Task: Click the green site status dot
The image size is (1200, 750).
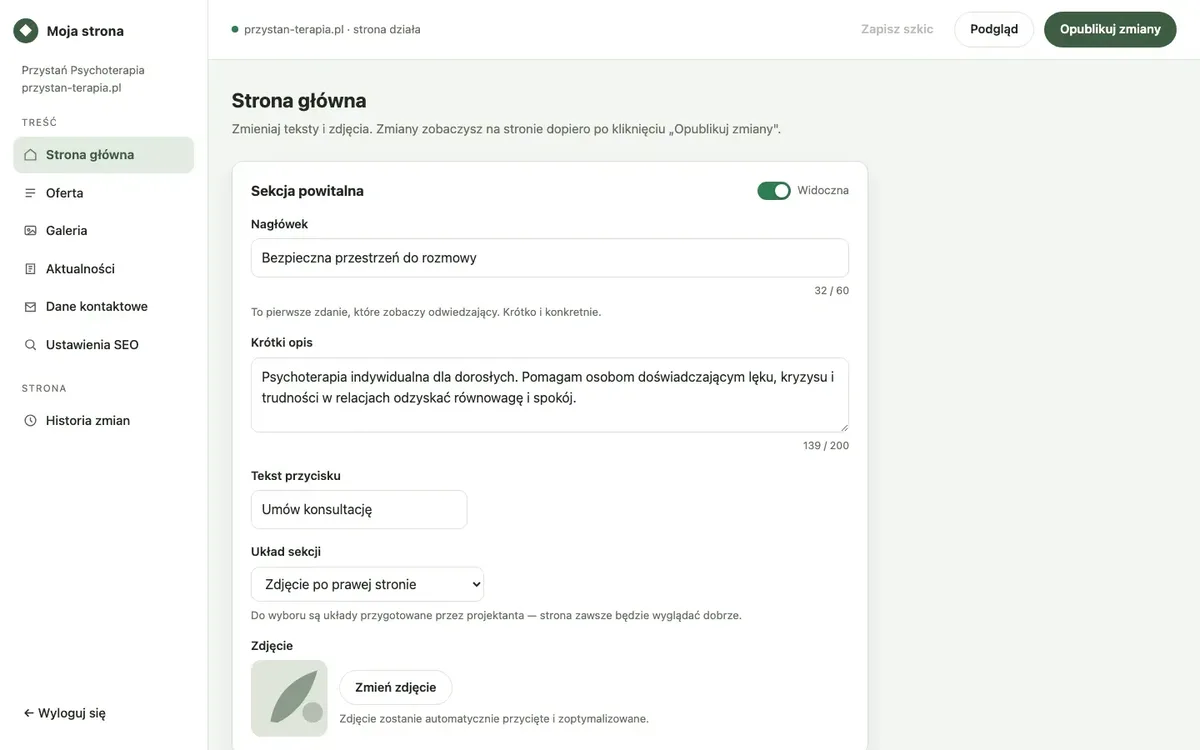Action: tap(235, 29)
